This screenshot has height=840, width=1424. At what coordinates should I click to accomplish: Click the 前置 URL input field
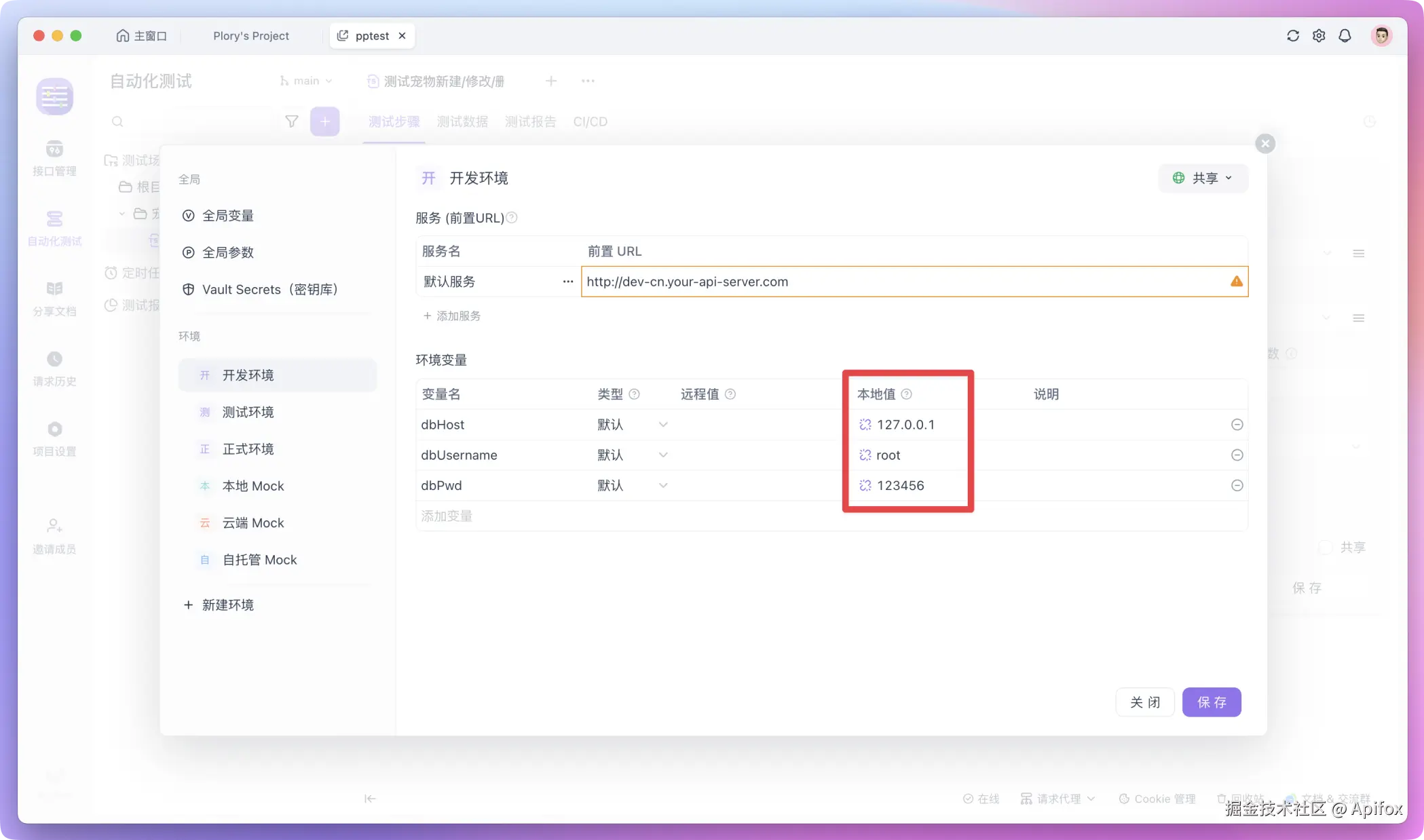882,282
